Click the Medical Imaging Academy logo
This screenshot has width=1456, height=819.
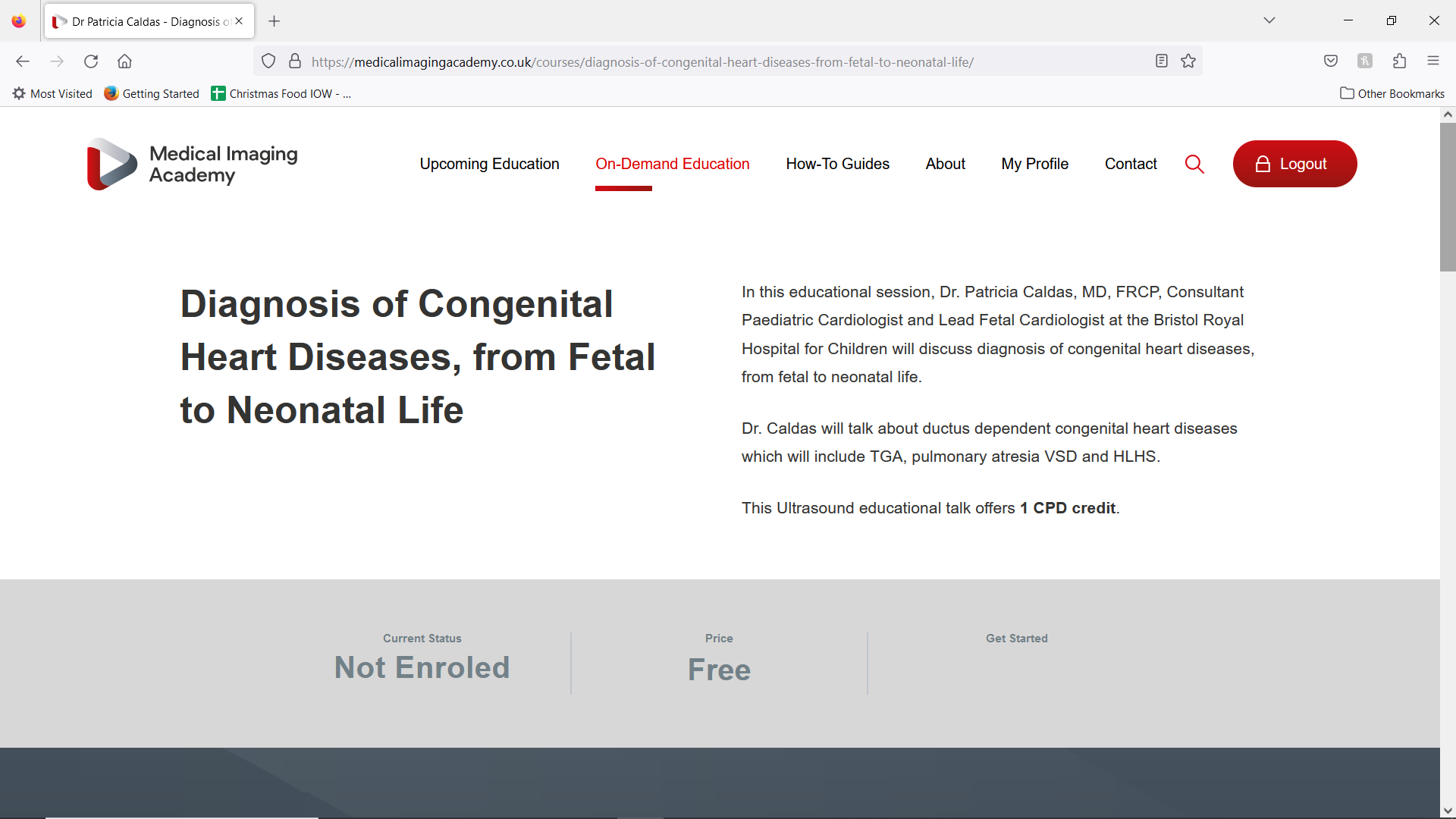click(193, 164)
